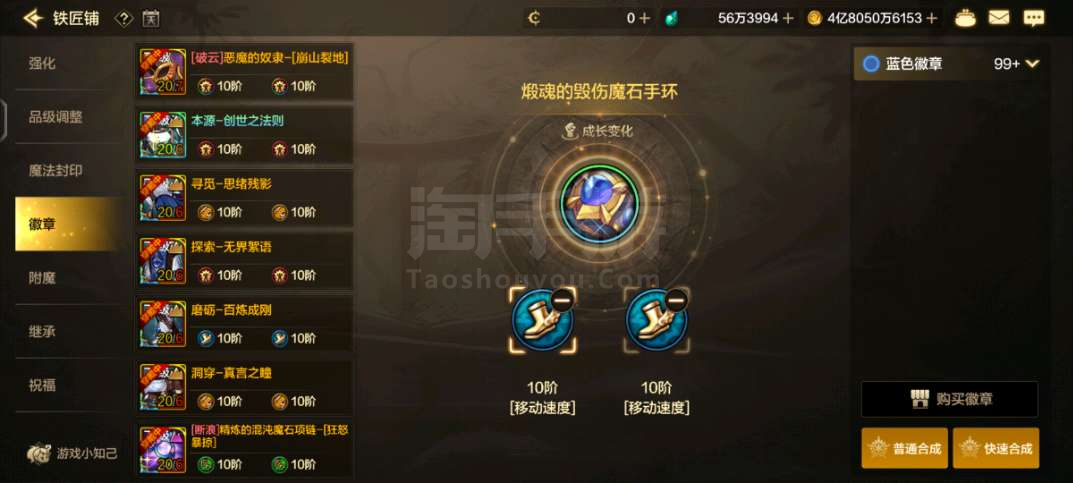This screenshot has width=1073, height=483.
Task: Click the 普通合成 button
Action: 905,448
